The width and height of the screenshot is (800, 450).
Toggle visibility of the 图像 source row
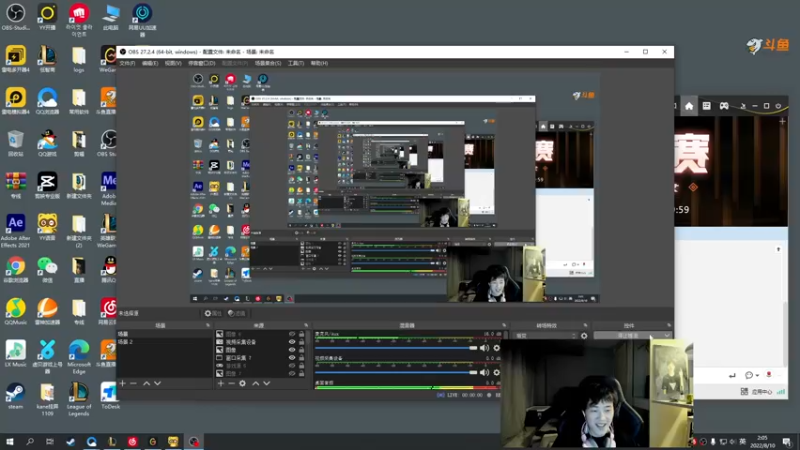pos(292,350)
